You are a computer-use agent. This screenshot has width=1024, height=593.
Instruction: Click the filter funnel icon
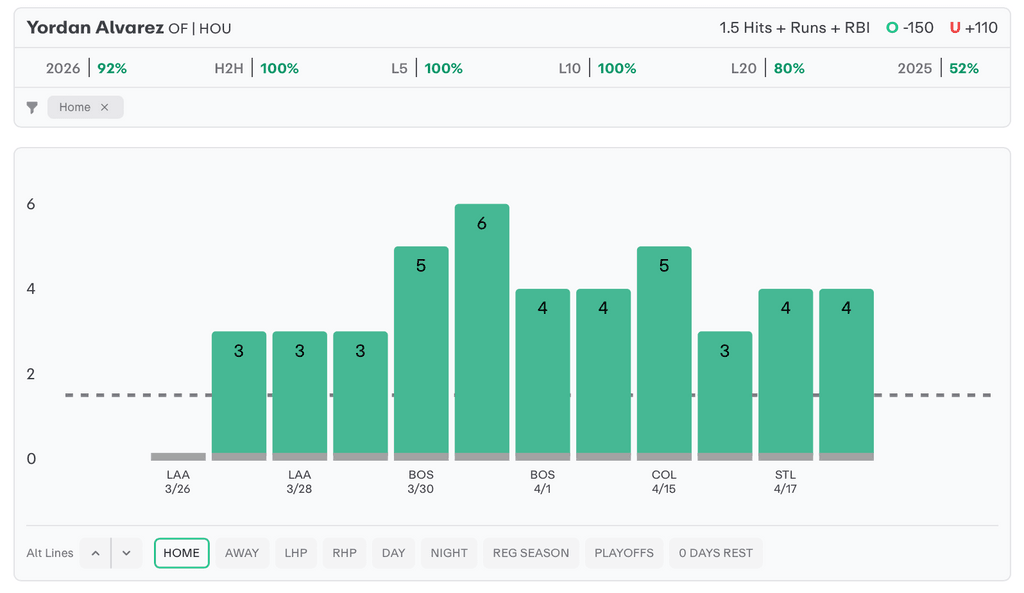(x=32, y=108)
